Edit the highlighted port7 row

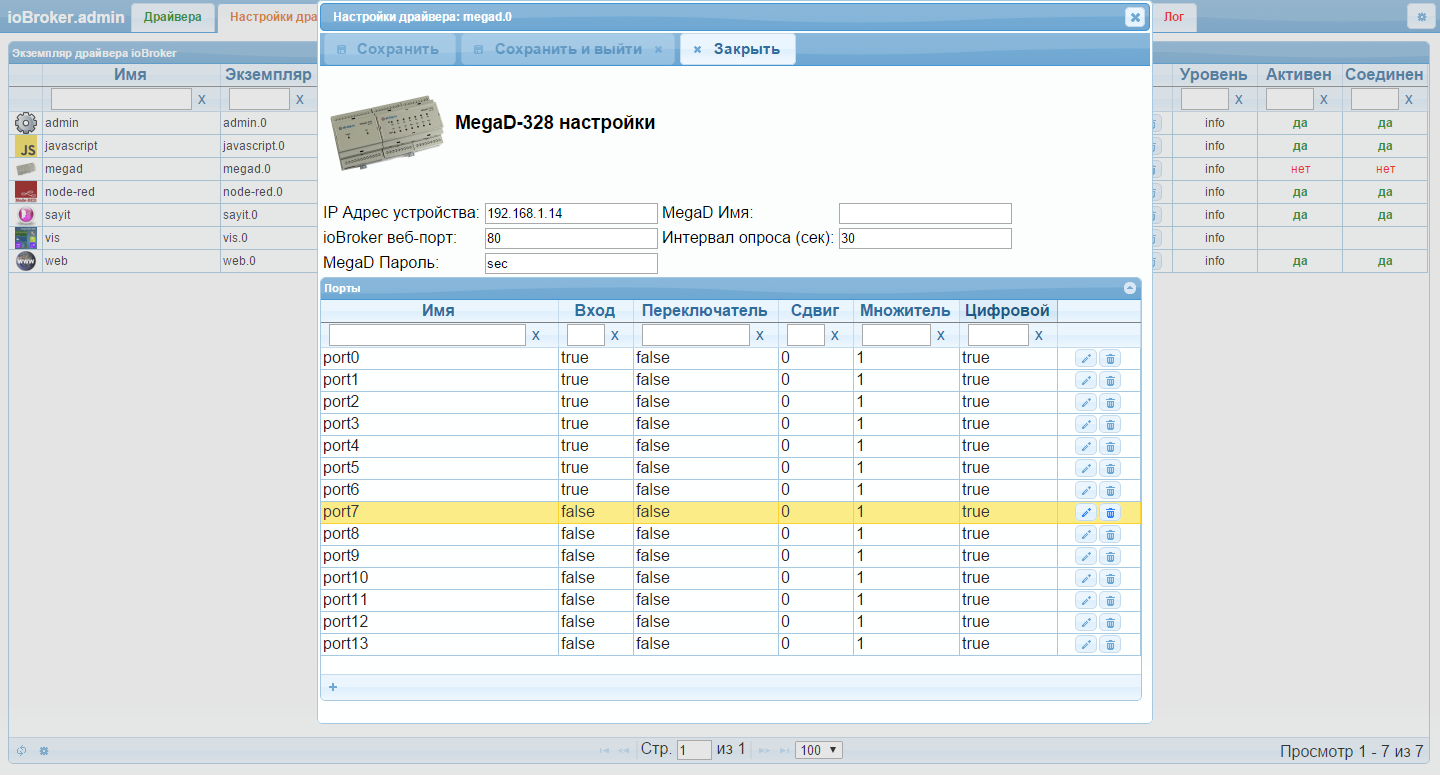(x=1086, y=512)
